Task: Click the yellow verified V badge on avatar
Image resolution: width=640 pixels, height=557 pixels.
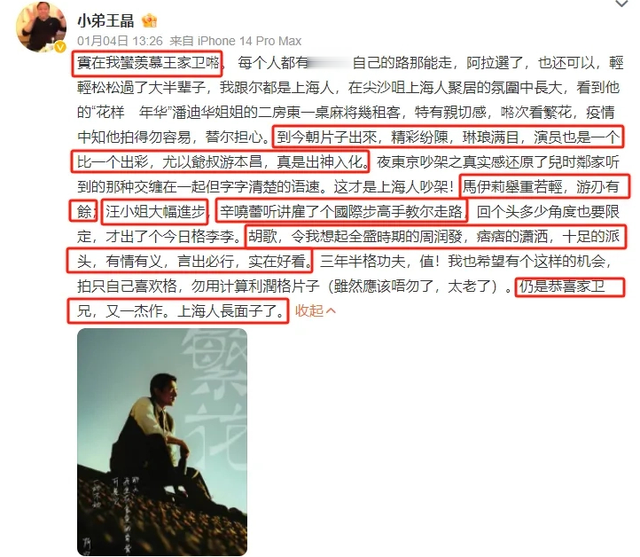Action: [x=60, y=47]
